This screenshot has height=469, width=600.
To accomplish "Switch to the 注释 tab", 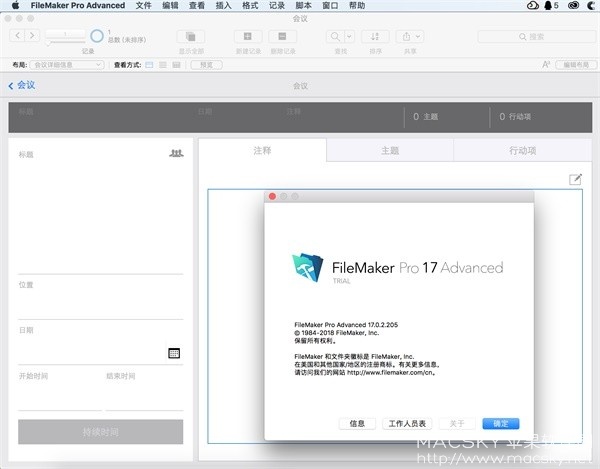I will click(262, 150).
